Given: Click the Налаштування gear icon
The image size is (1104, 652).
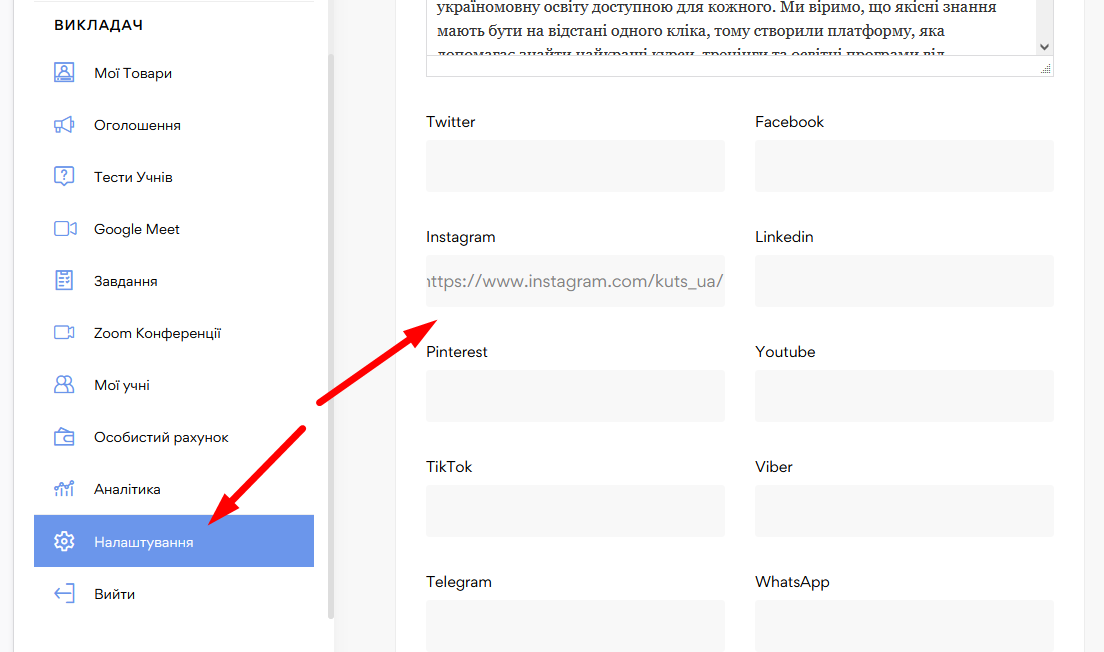Looking at the screenshot, I should 64,541.
